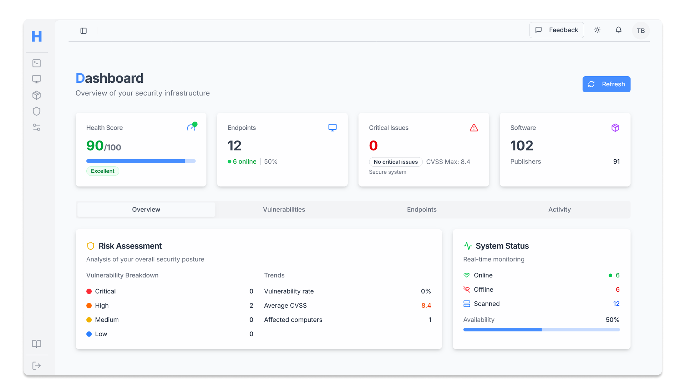Click the Affected computers row label
The image size is (680, 390).
click(293, 320)
